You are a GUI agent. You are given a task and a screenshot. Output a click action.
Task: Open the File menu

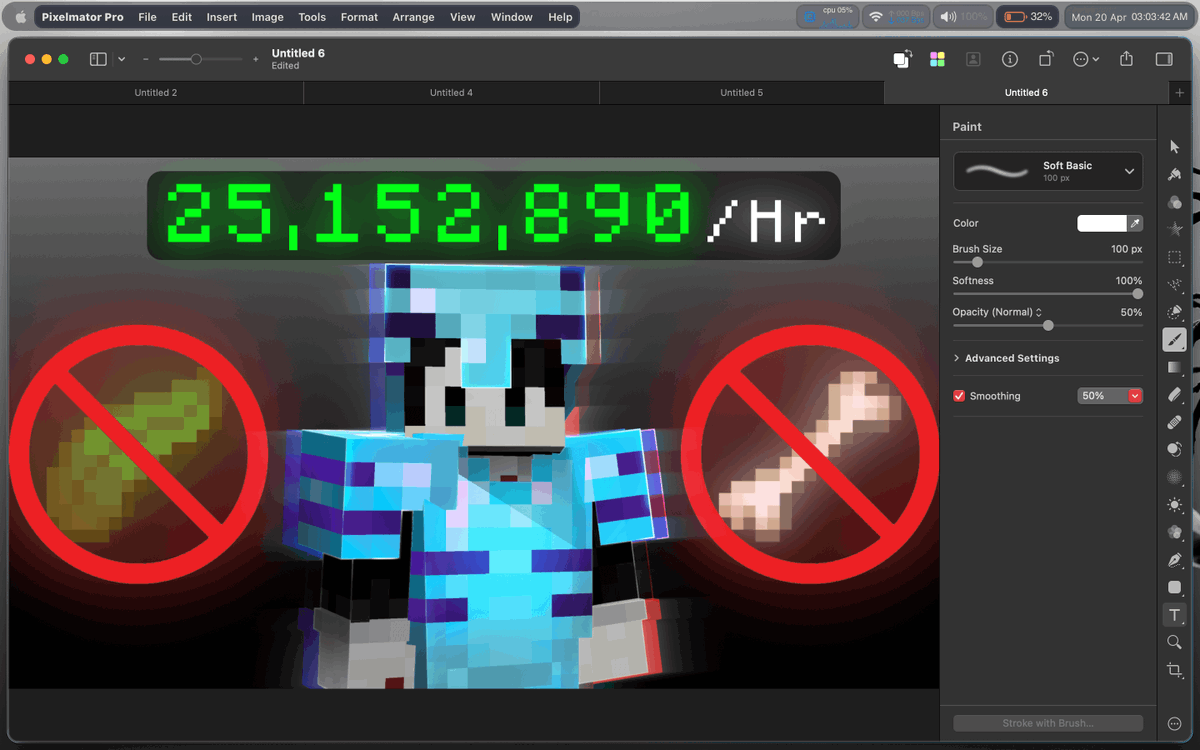(147, 17)
